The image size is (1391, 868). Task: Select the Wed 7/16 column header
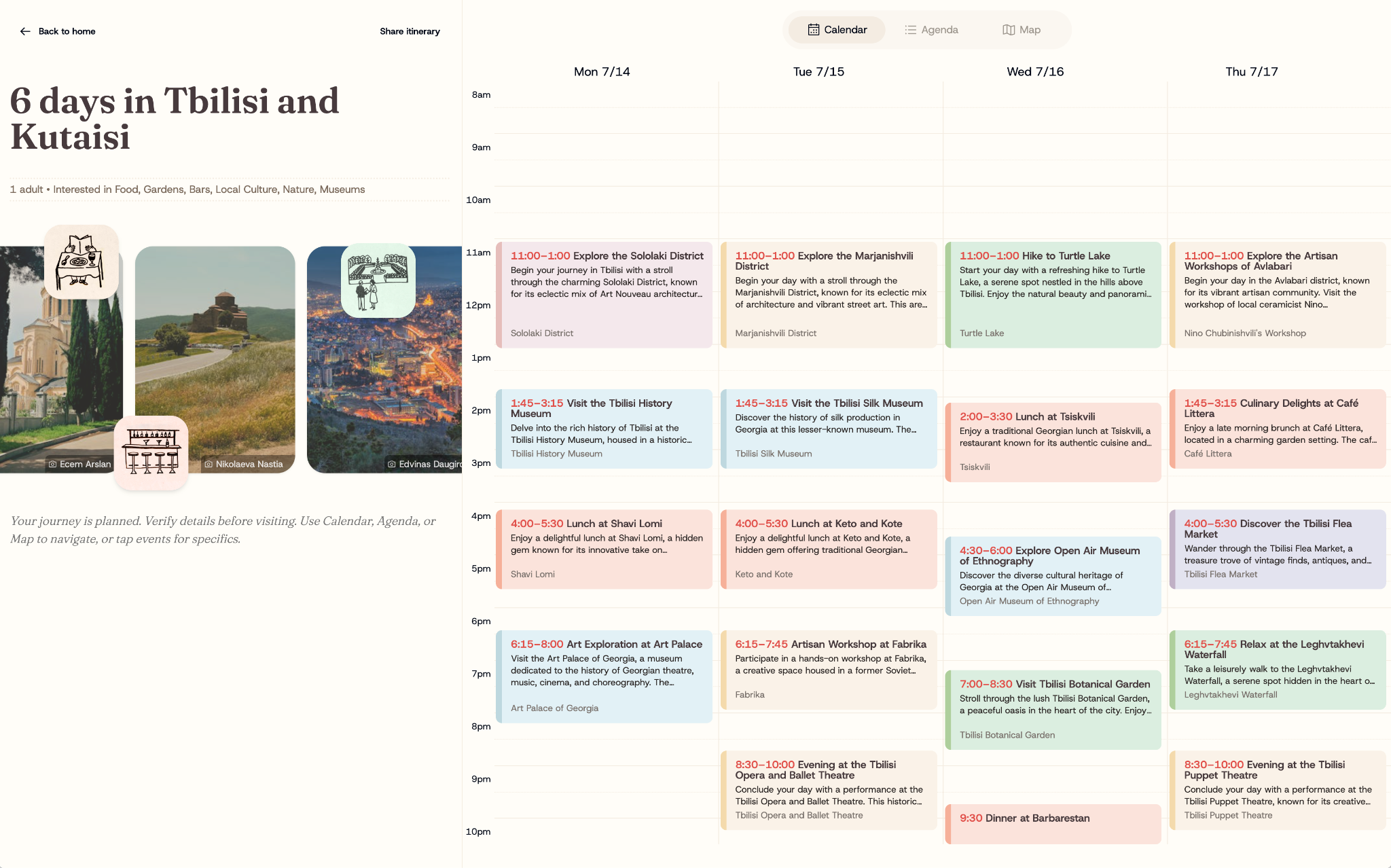(x=1035, y=71)
